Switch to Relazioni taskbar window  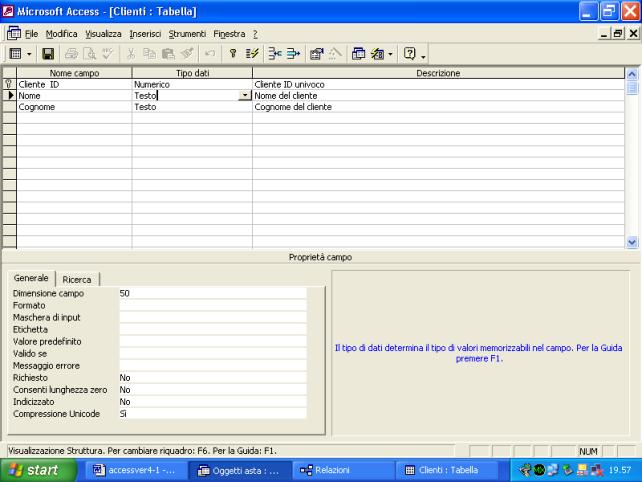point(344,470)
